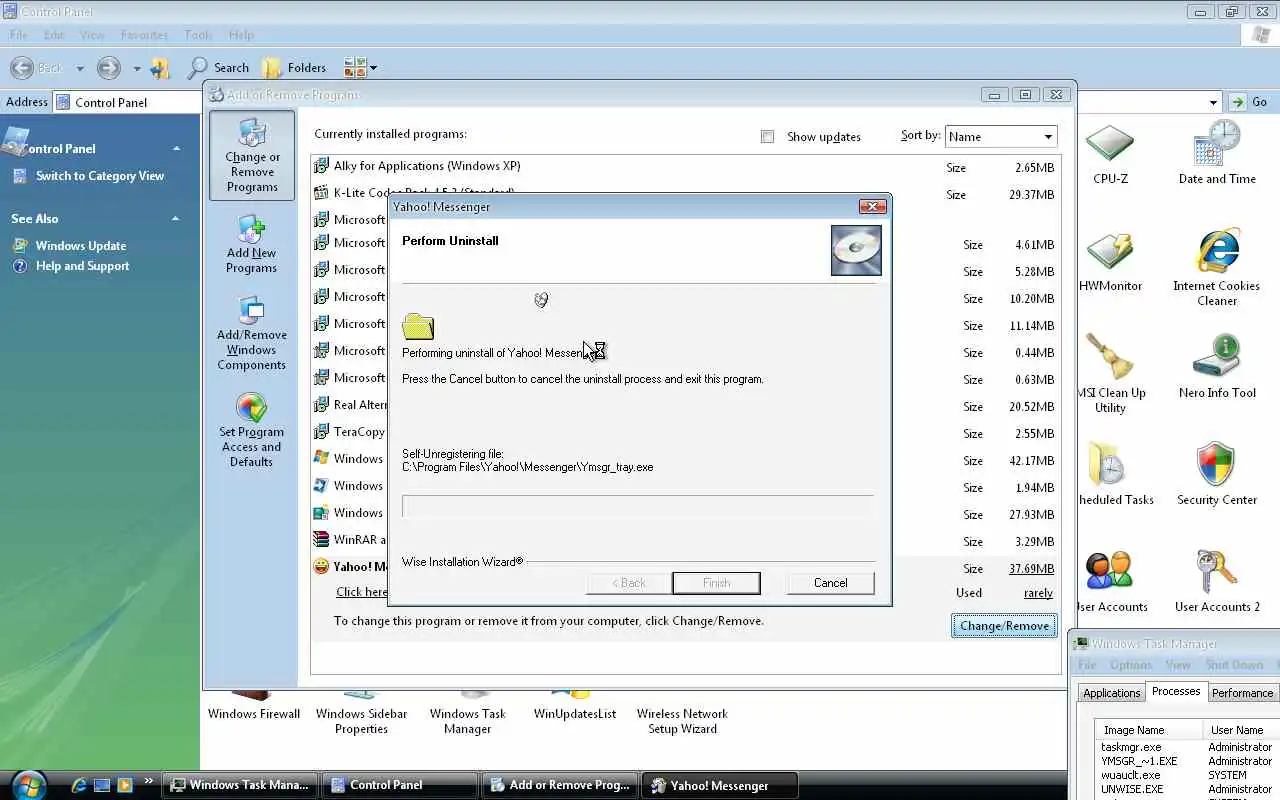The width and height of the screenshot is (1280, 800).
Task: Sort by Image Name column in Task Manager
Action: coord(1148,730)
